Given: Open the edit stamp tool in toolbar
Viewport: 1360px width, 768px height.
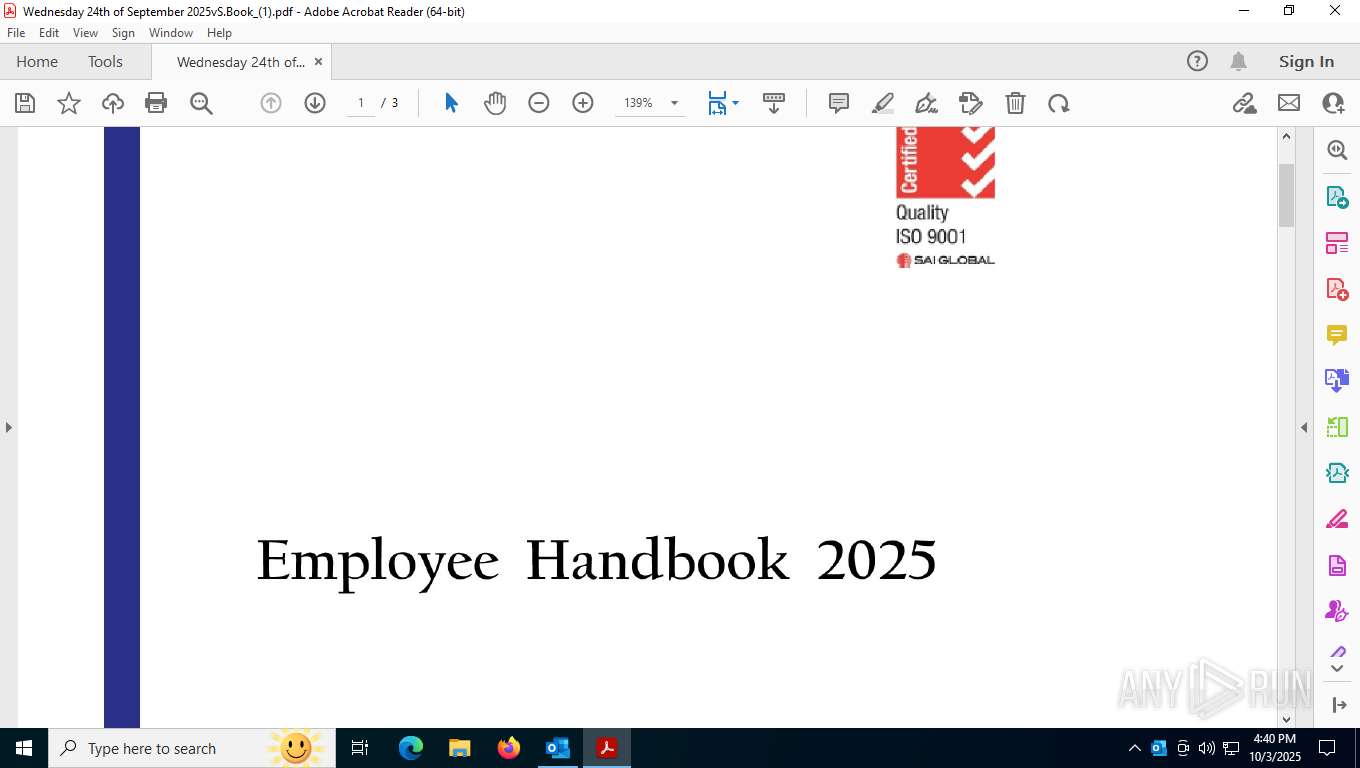Looking at the screenshot, I should coord(971,103).
